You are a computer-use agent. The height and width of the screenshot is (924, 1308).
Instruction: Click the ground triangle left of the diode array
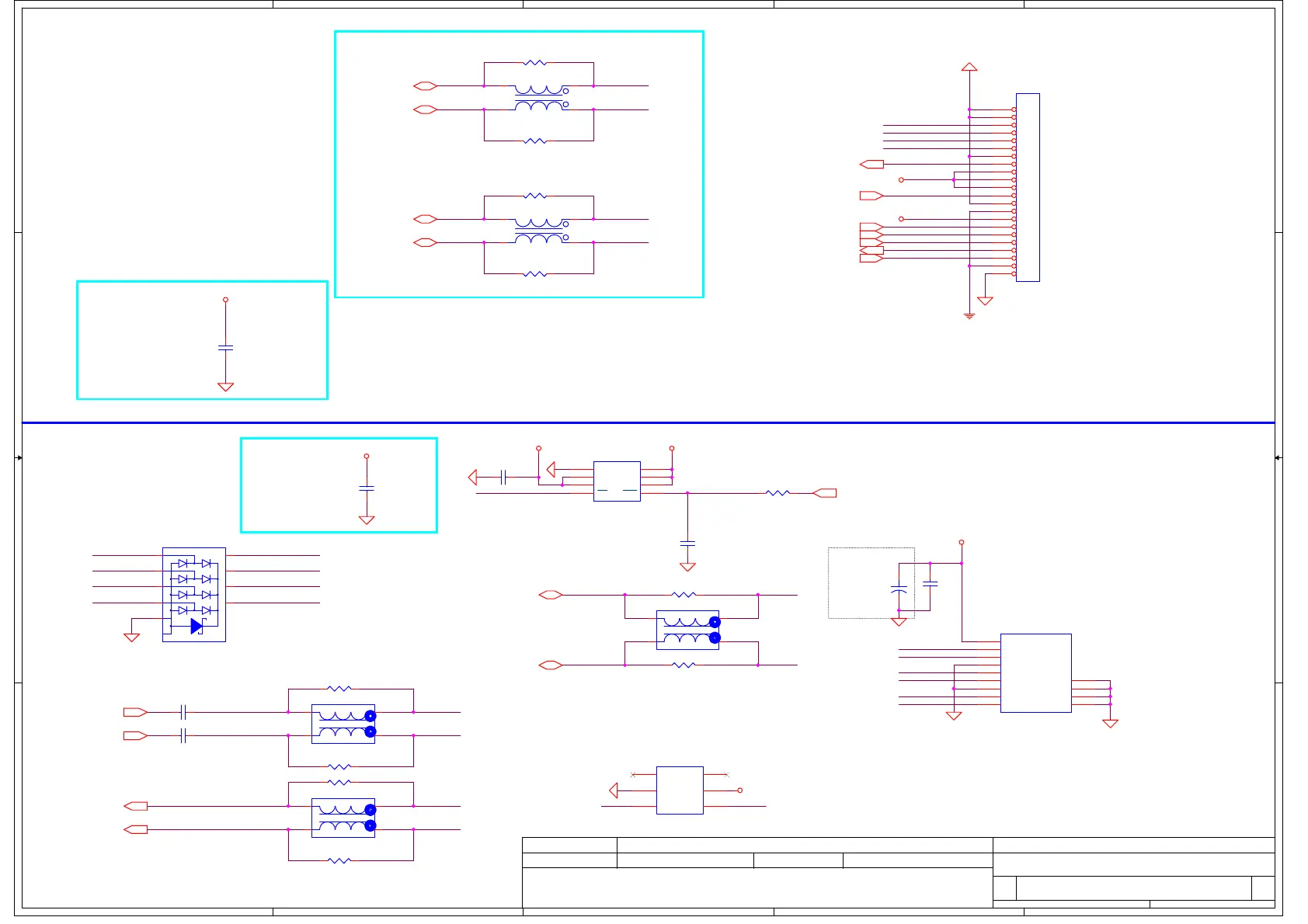click(132, 637)
